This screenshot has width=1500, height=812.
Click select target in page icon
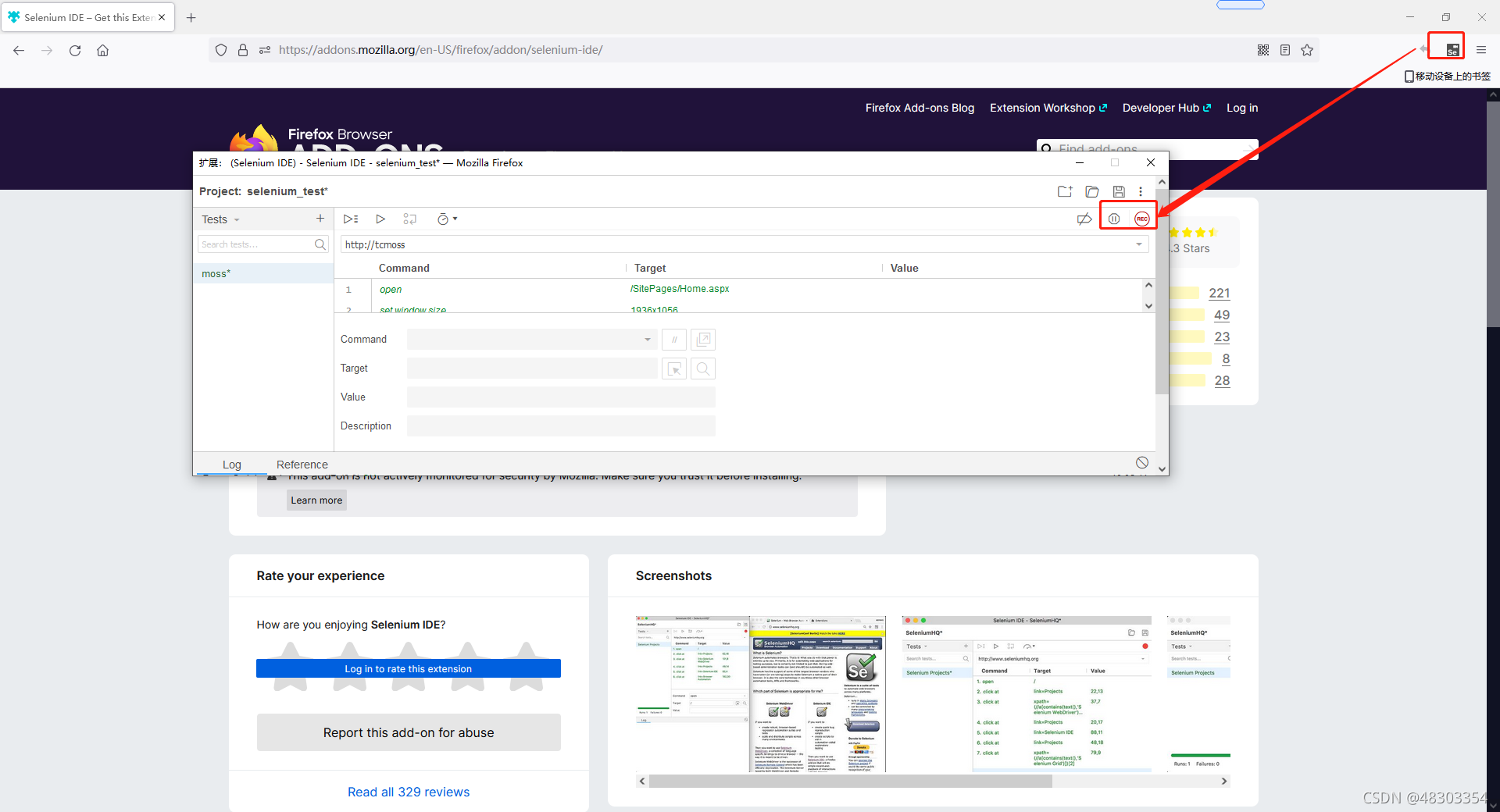(674, 369)
